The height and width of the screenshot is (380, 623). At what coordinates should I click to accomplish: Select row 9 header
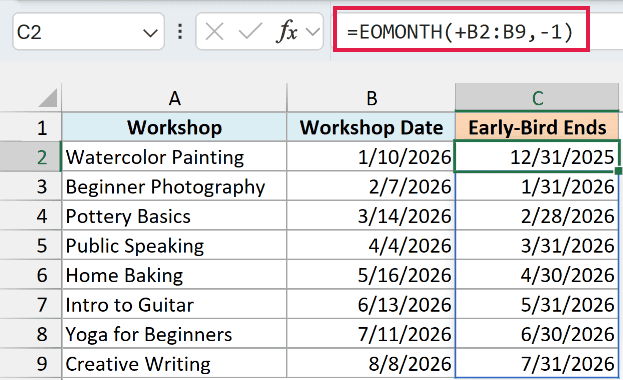click(x=31, y=363)
